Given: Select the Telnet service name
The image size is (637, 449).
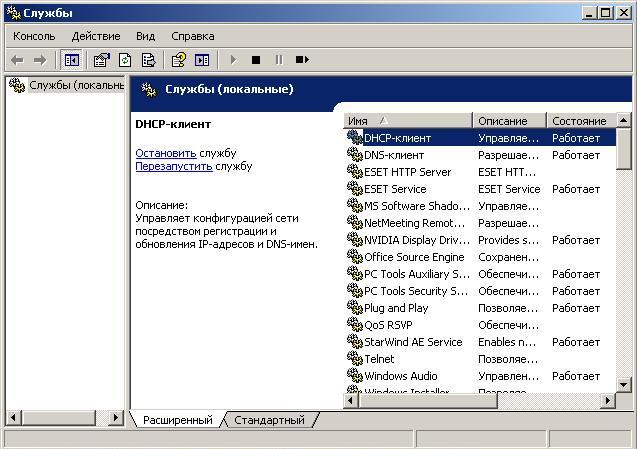Looking at the screenshot, I should (379, 359).
